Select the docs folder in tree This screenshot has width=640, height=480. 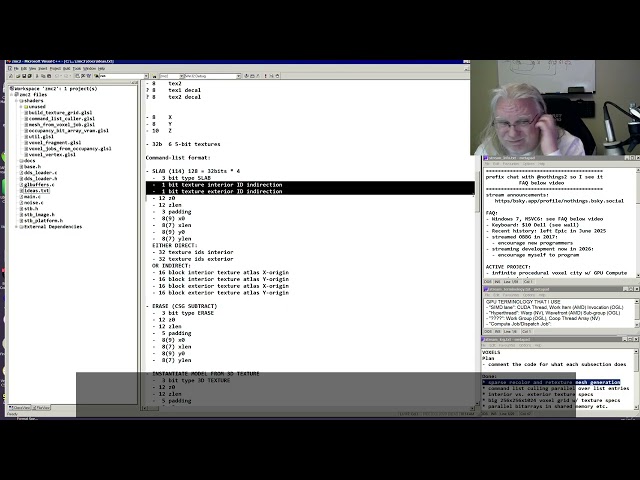tap(29, 160)
